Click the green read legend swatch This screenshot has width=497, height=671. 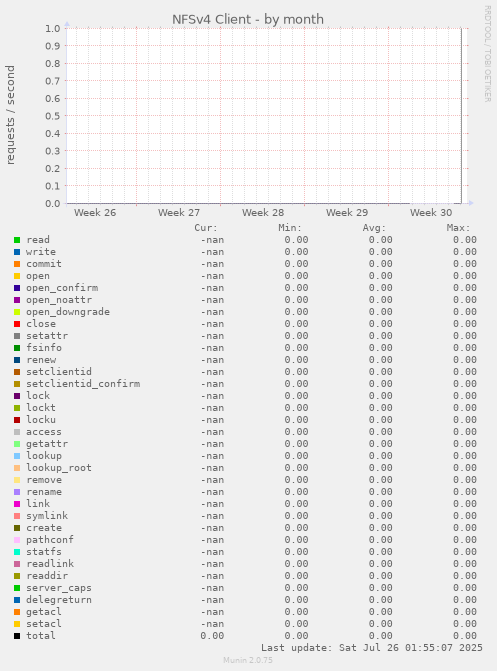(x=17, y=240)
